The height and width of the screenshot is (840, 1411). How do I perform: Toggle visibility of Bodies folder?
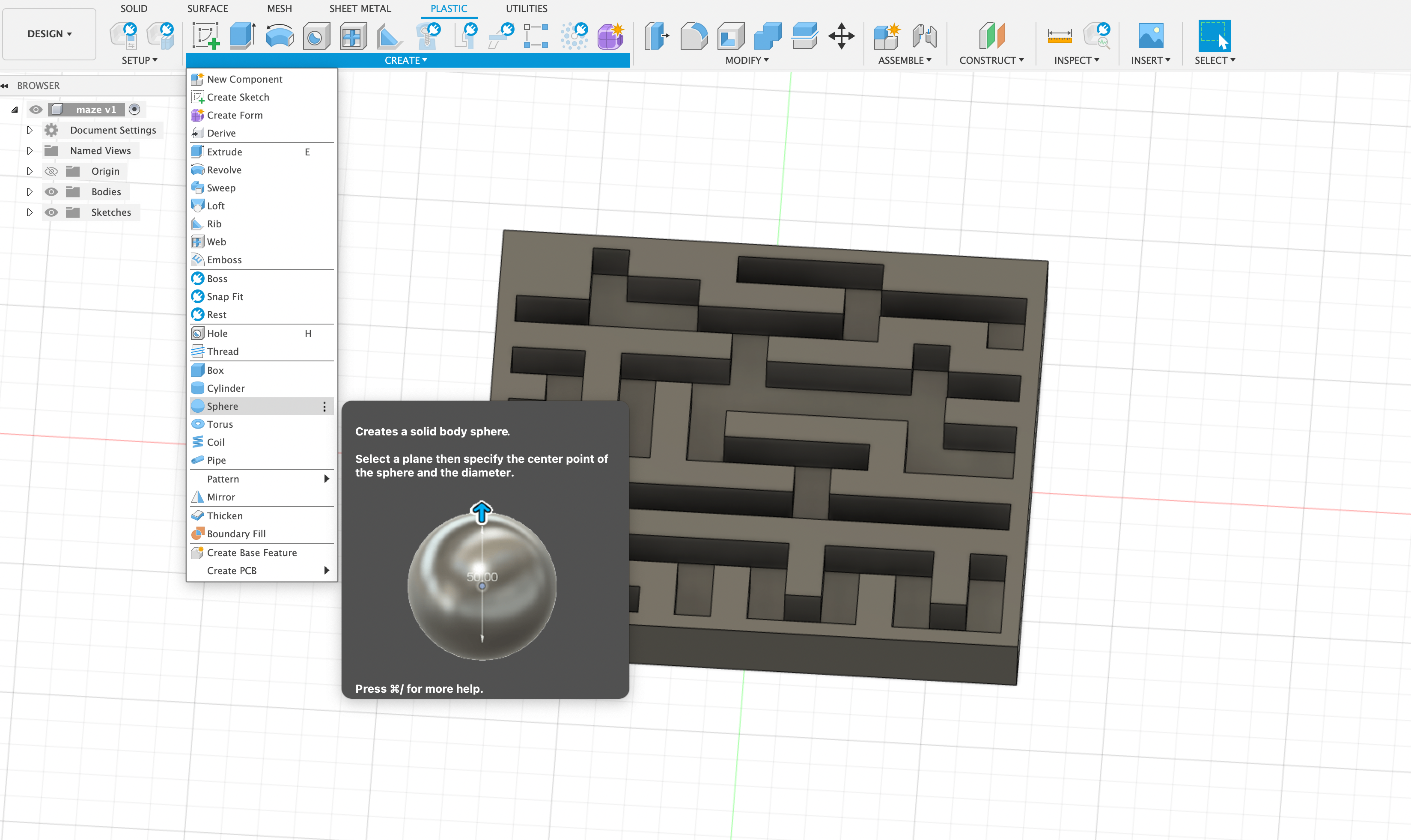[51, 191]
